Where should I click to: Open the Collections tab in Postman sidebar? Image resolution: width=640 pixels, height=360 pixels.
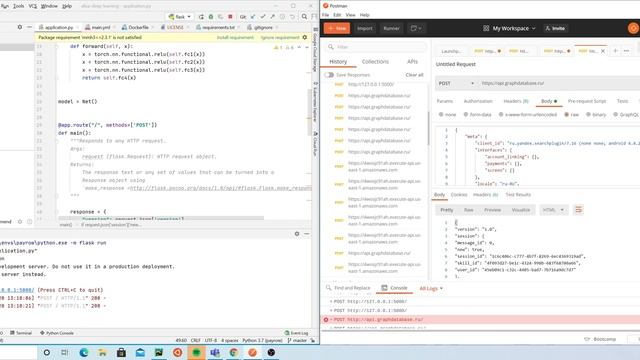[x=375, y=62]
